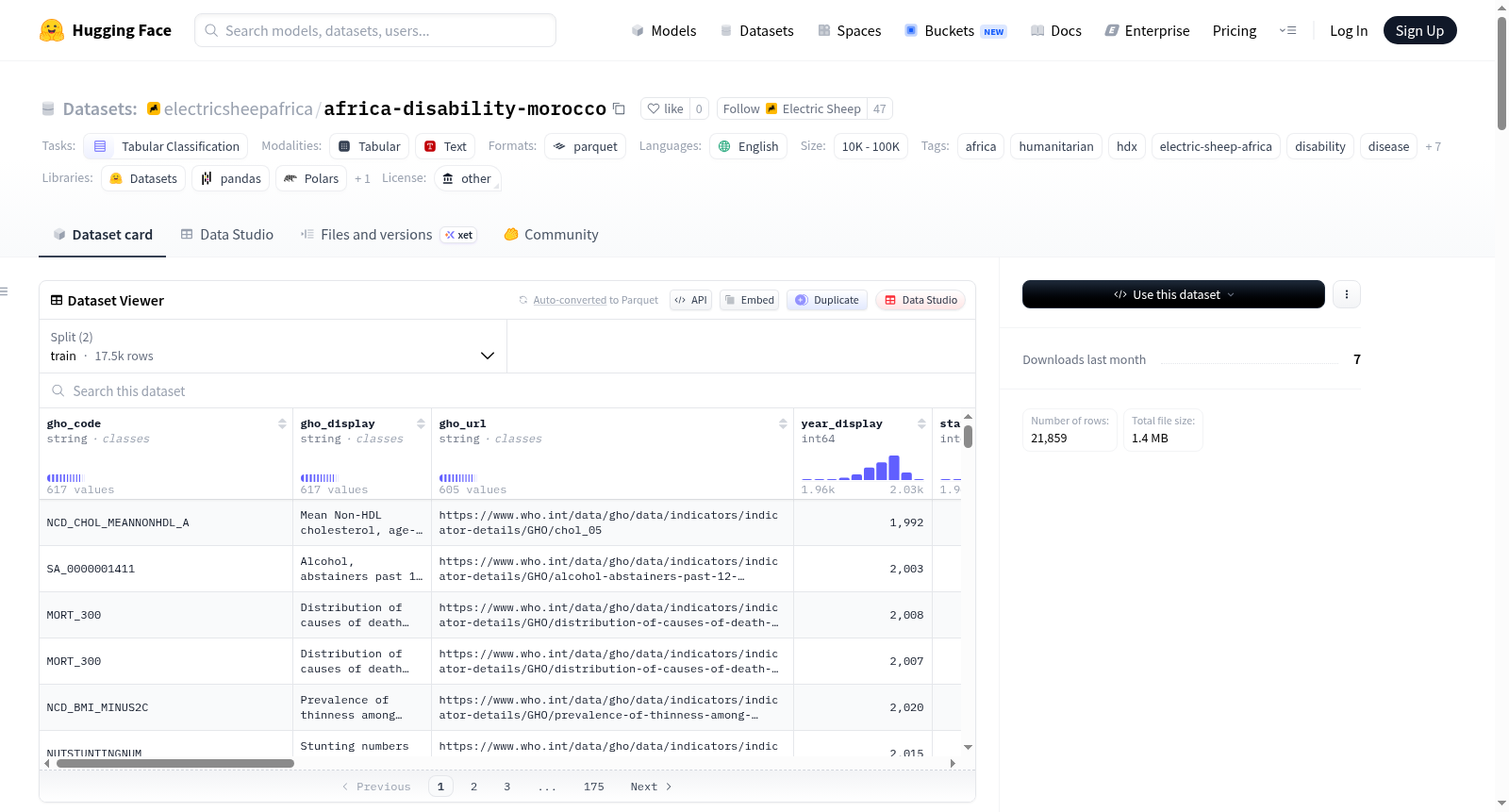Follow the Electric Sheep organization
This screenshot has height=812, width=1509.
(792, 108)
